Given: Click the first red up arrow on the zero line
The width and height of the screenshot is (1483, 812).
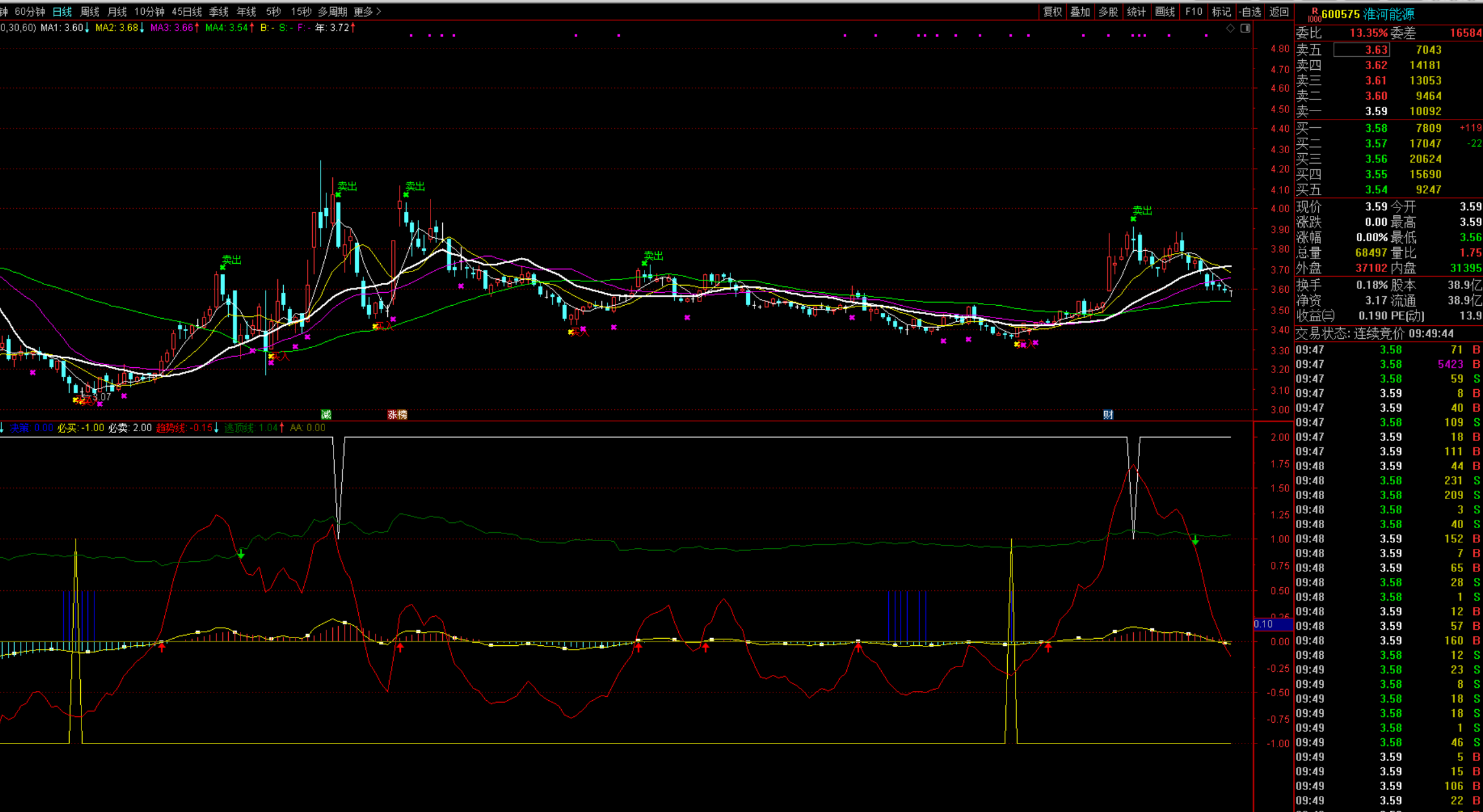Looking at the screenshot, I should 162,646.
